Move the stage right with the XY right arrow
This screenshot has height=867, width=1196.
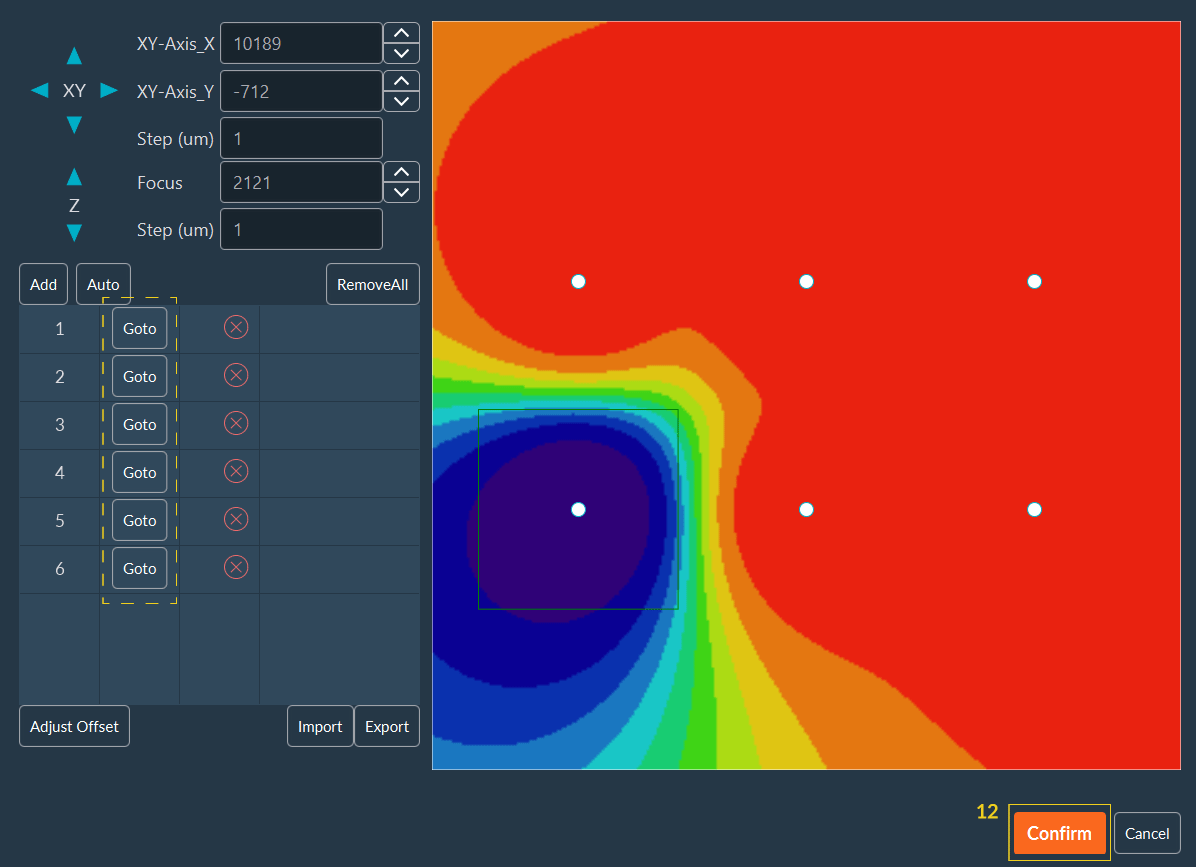coord(110,90)
